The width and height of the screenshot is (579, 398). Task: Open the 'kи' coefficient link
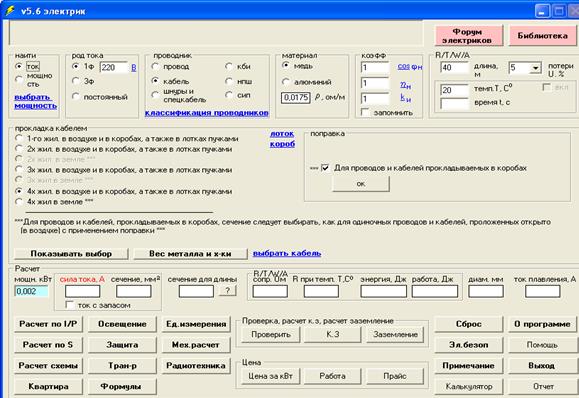click(405, 98)
